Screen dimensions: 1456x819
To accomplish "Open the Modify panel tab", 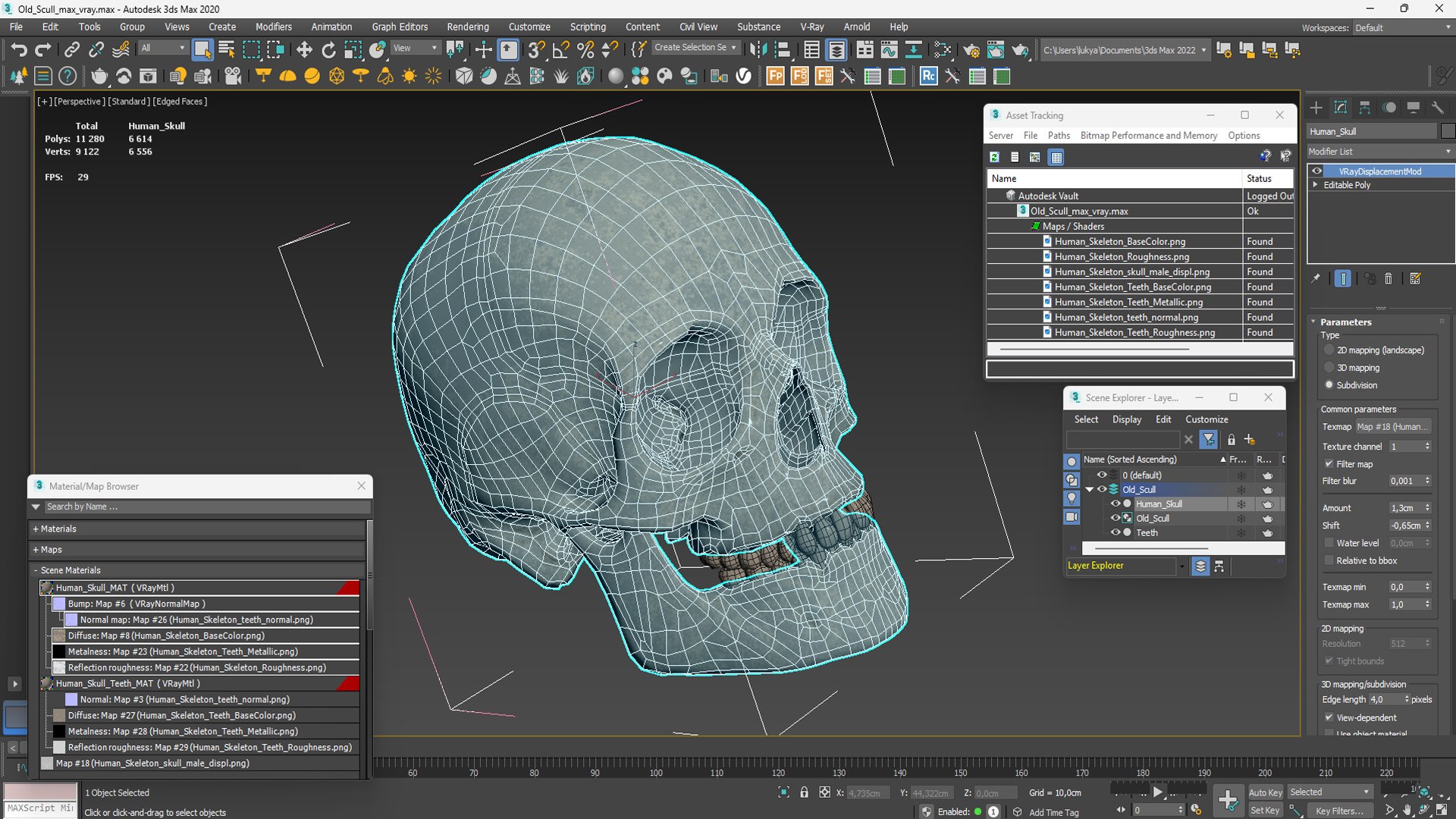I will point(1341,108).
